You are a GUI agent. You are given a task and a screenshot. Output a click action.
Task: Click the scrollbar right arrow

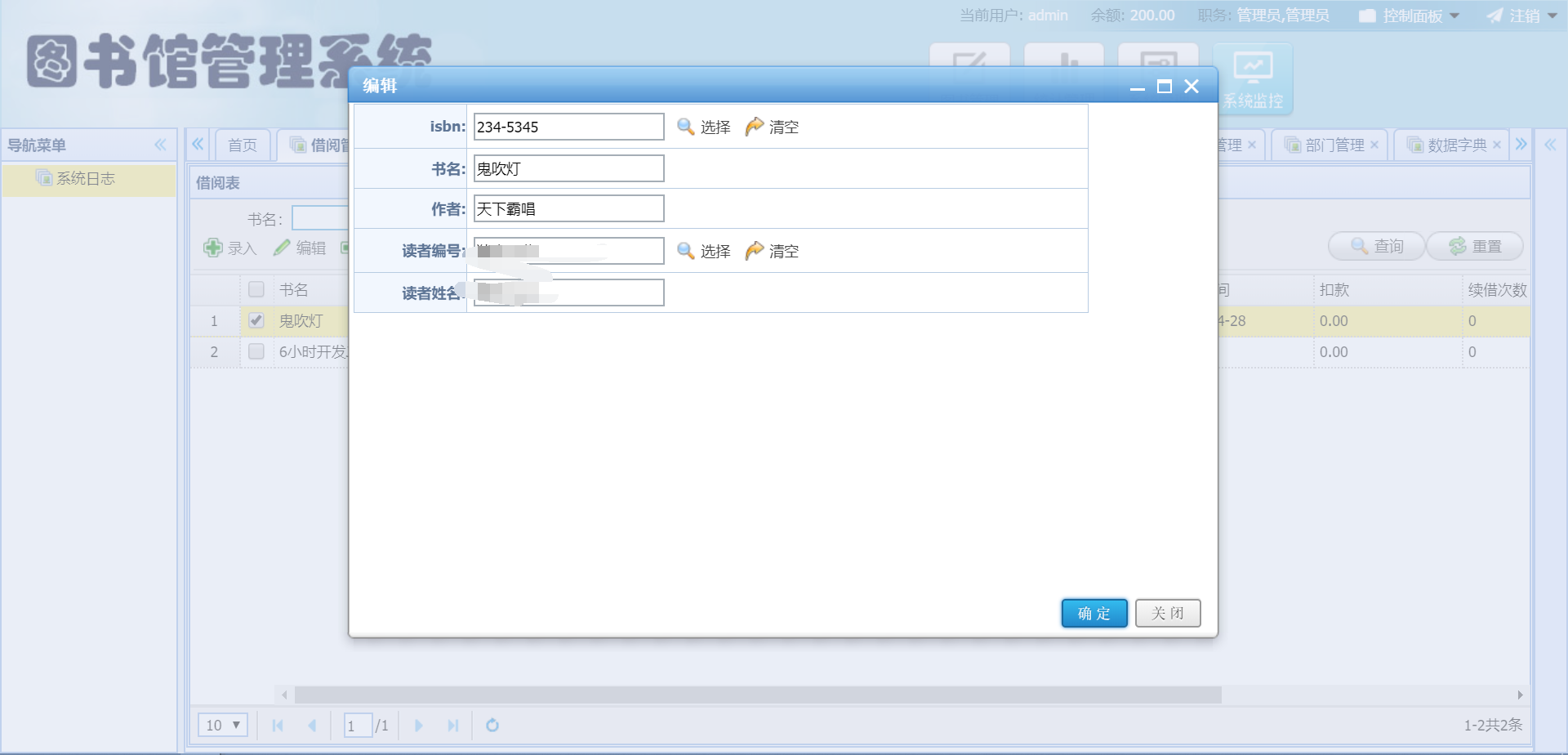(1520, 695)
